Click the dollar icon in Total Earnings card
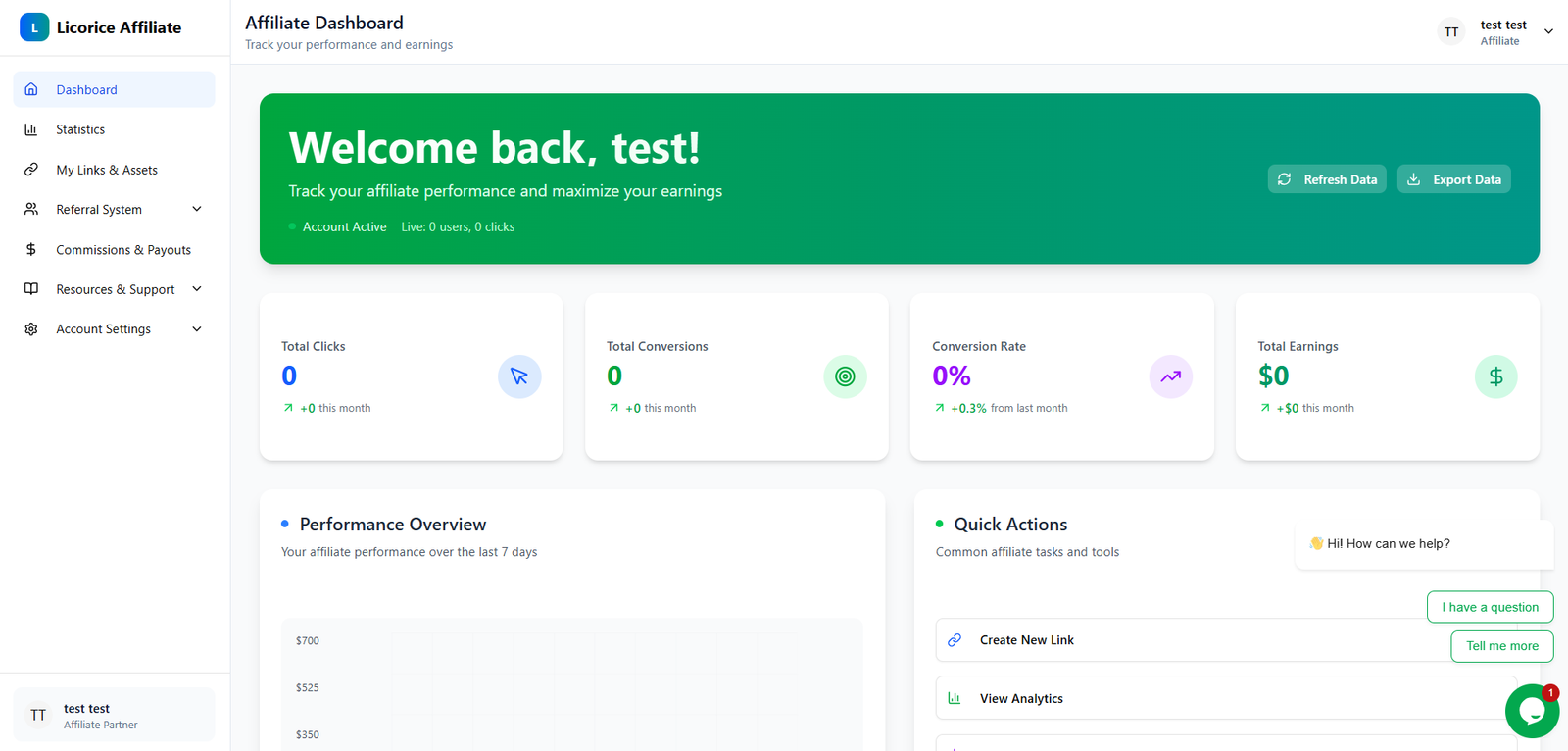1568x751 pixels. 1495,376
